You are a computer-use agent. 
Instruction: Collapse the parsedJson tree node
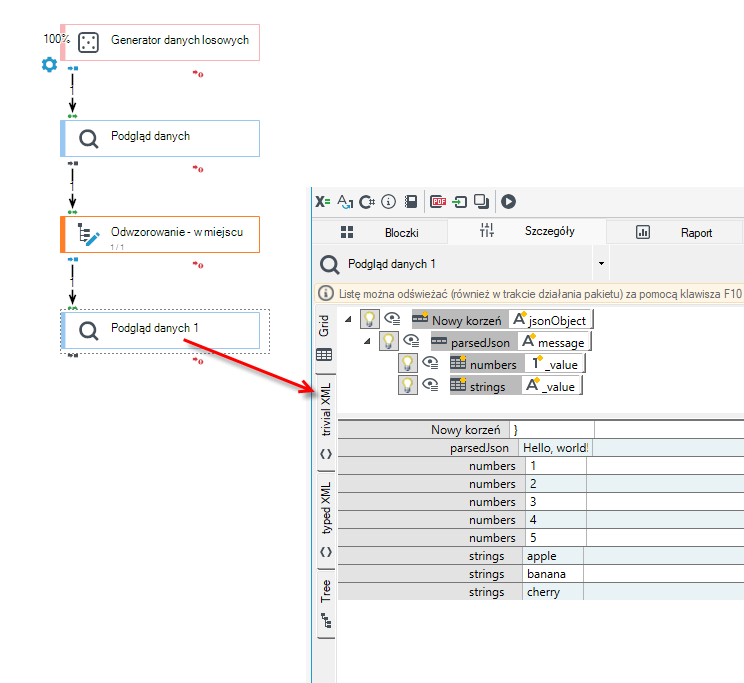click(367, 341)
